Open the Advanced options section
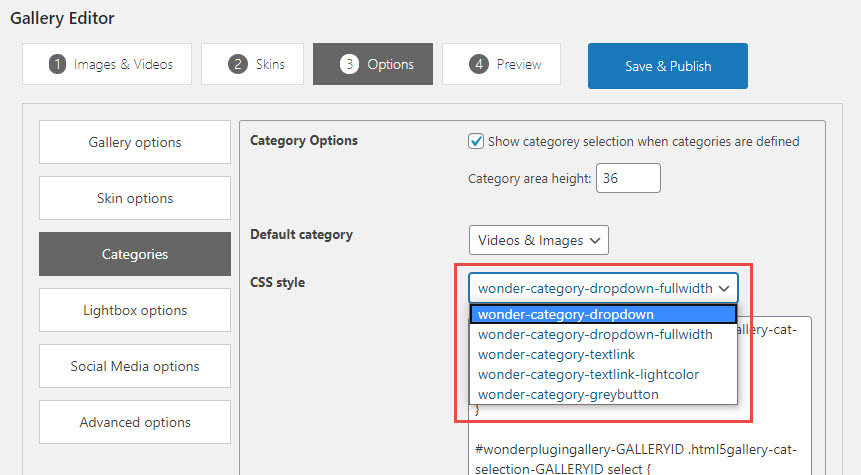 pos(135,422)
